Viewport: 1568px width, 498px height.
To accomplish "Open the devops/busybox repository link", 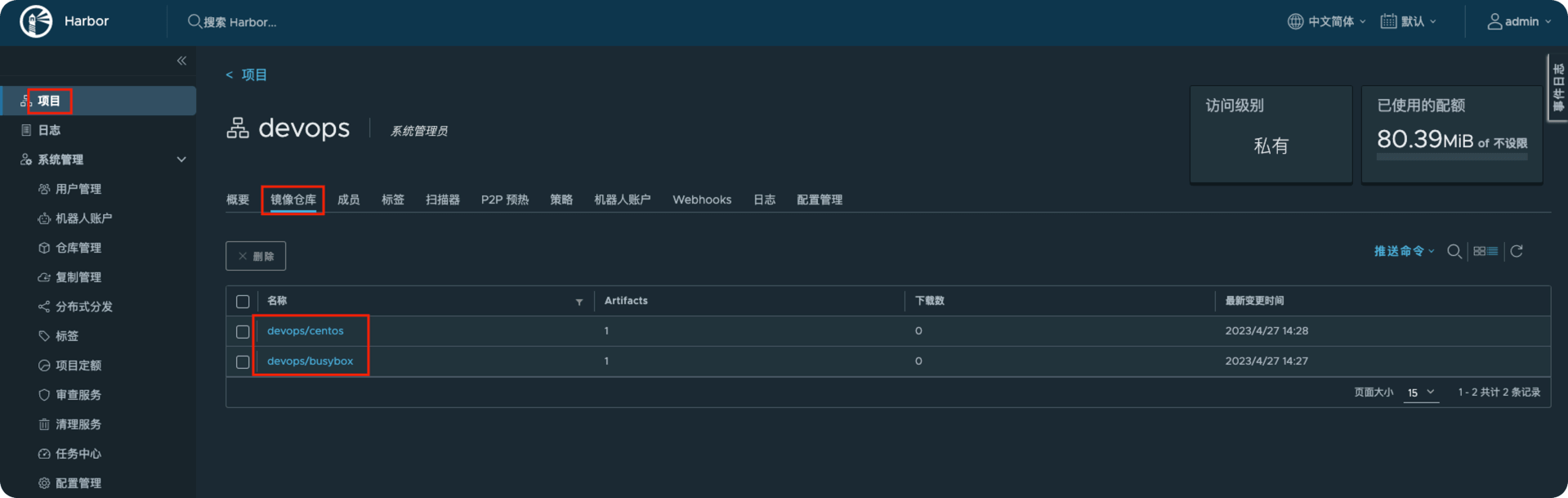I will (x=310, y=361).
